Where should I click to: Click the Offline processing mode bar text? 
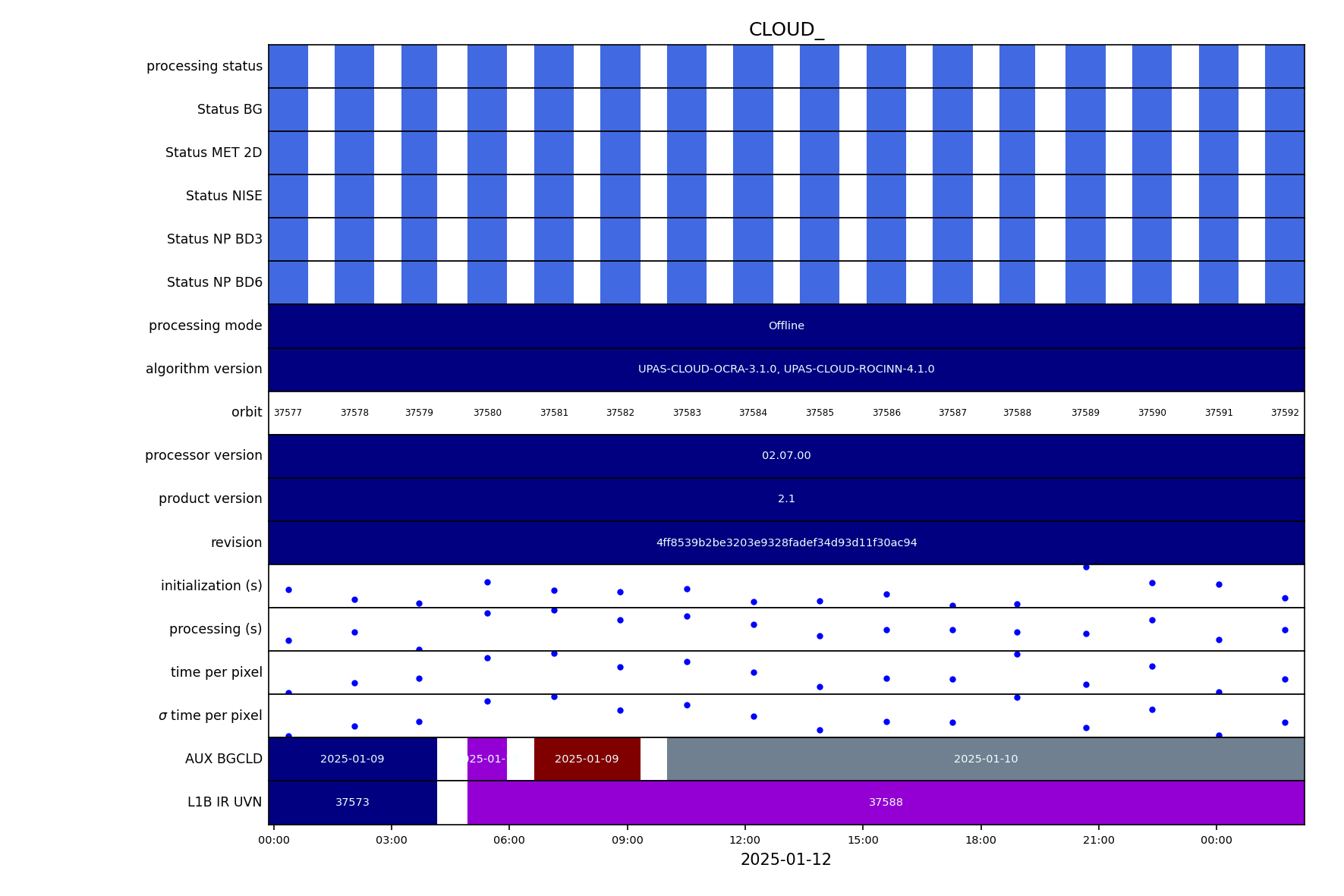click(785, 326)
